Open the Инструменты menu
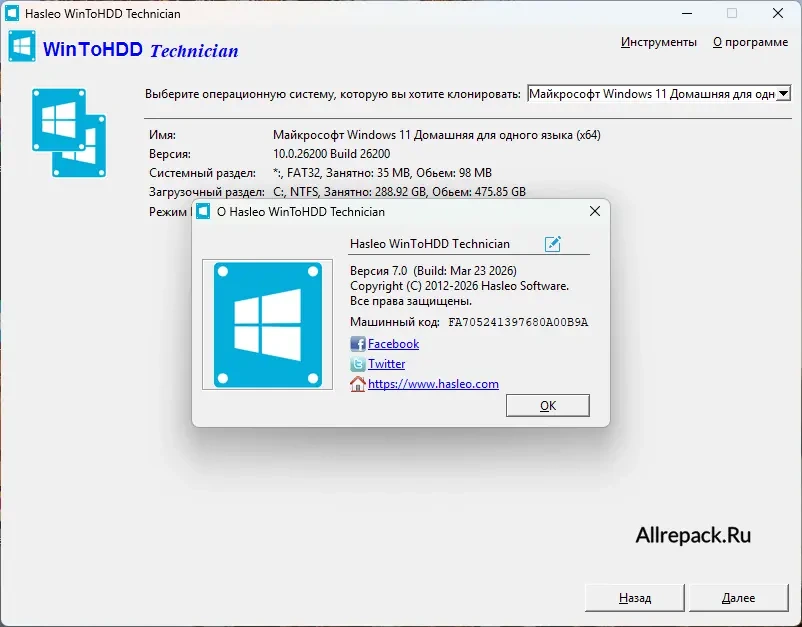Screen dimensions: 802x627 659,42
